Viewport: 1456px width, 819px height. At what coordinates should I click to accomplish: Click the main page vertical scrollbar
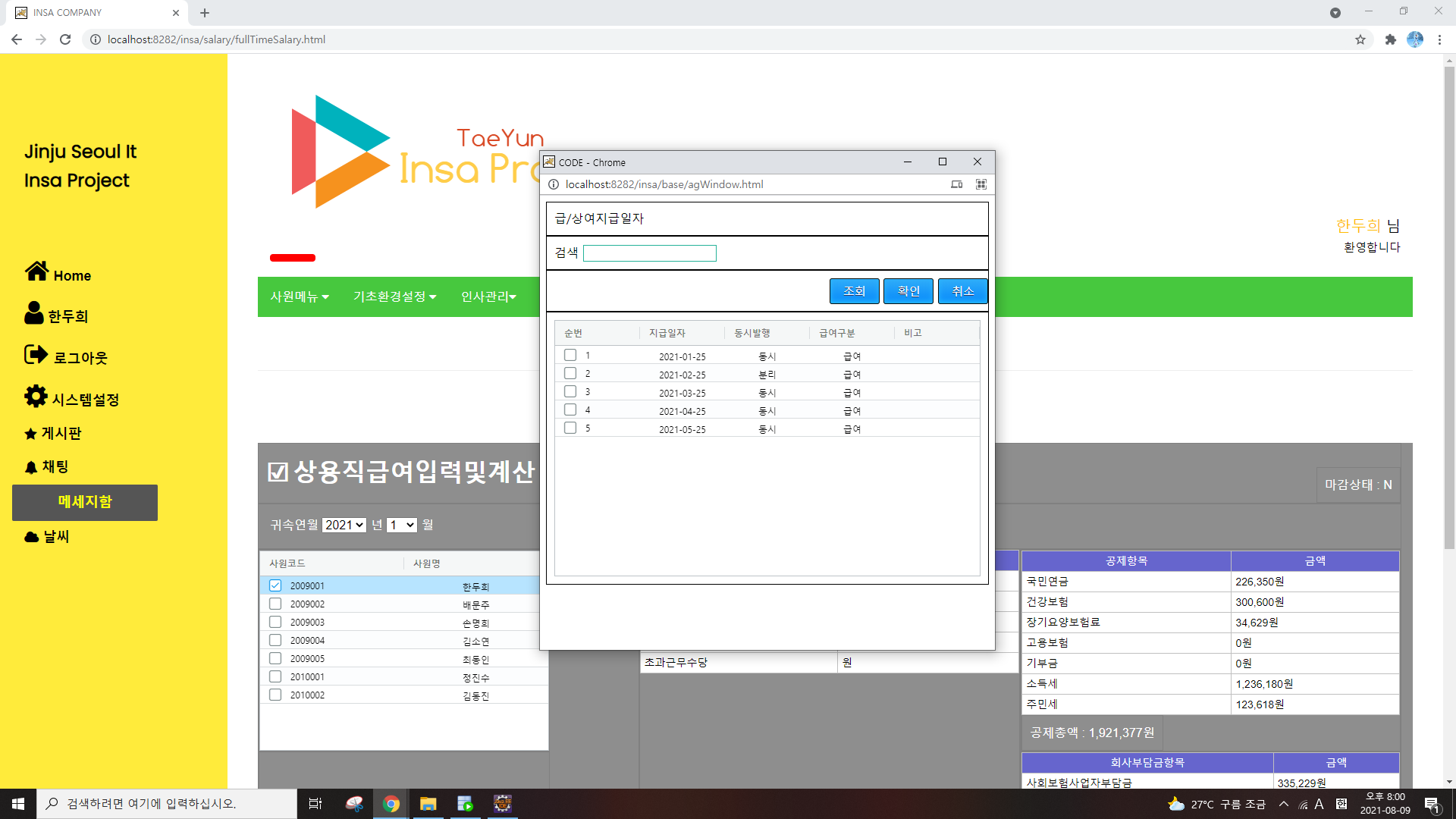point(1449,306)
